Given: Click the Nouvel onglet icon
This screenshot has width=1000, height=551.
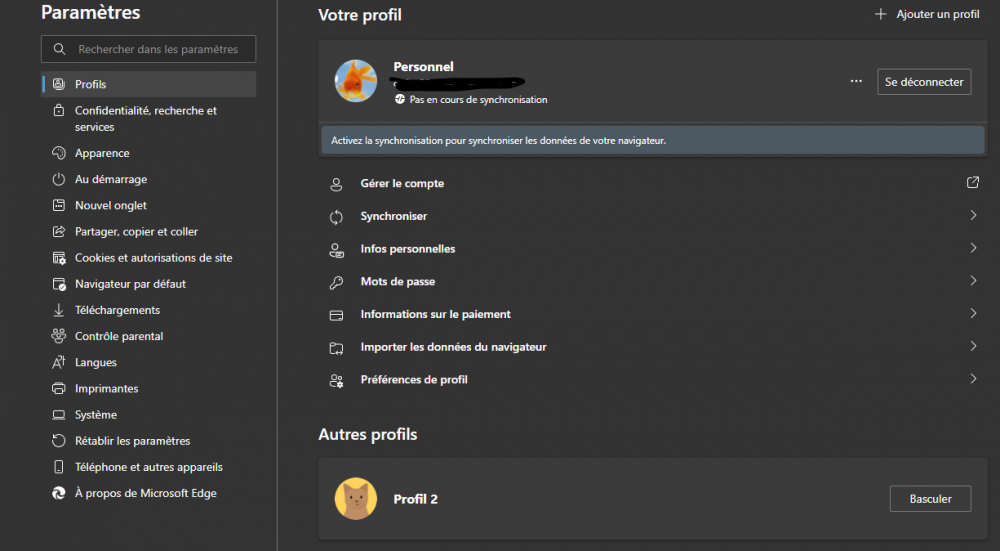Looking at the screenshot, I should (x=59, y=205).
